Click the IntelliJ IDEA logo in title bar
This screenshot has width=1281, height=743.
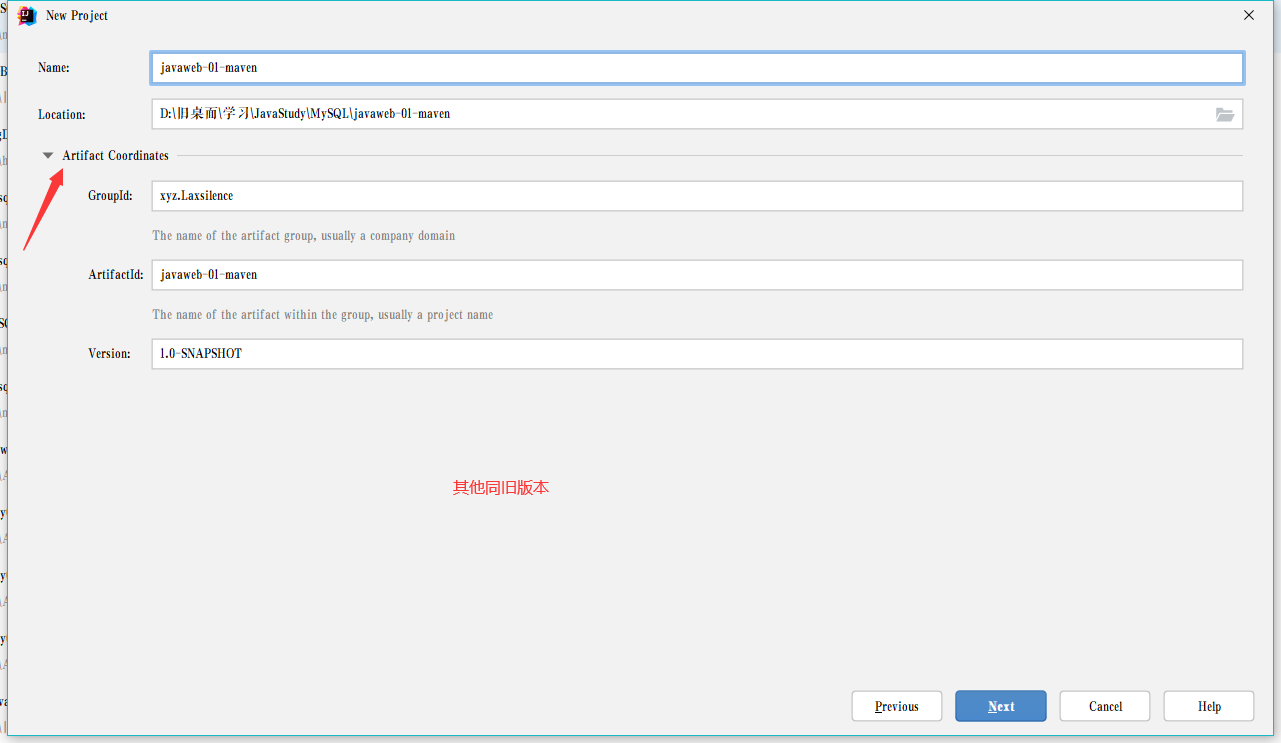point(27,15)
